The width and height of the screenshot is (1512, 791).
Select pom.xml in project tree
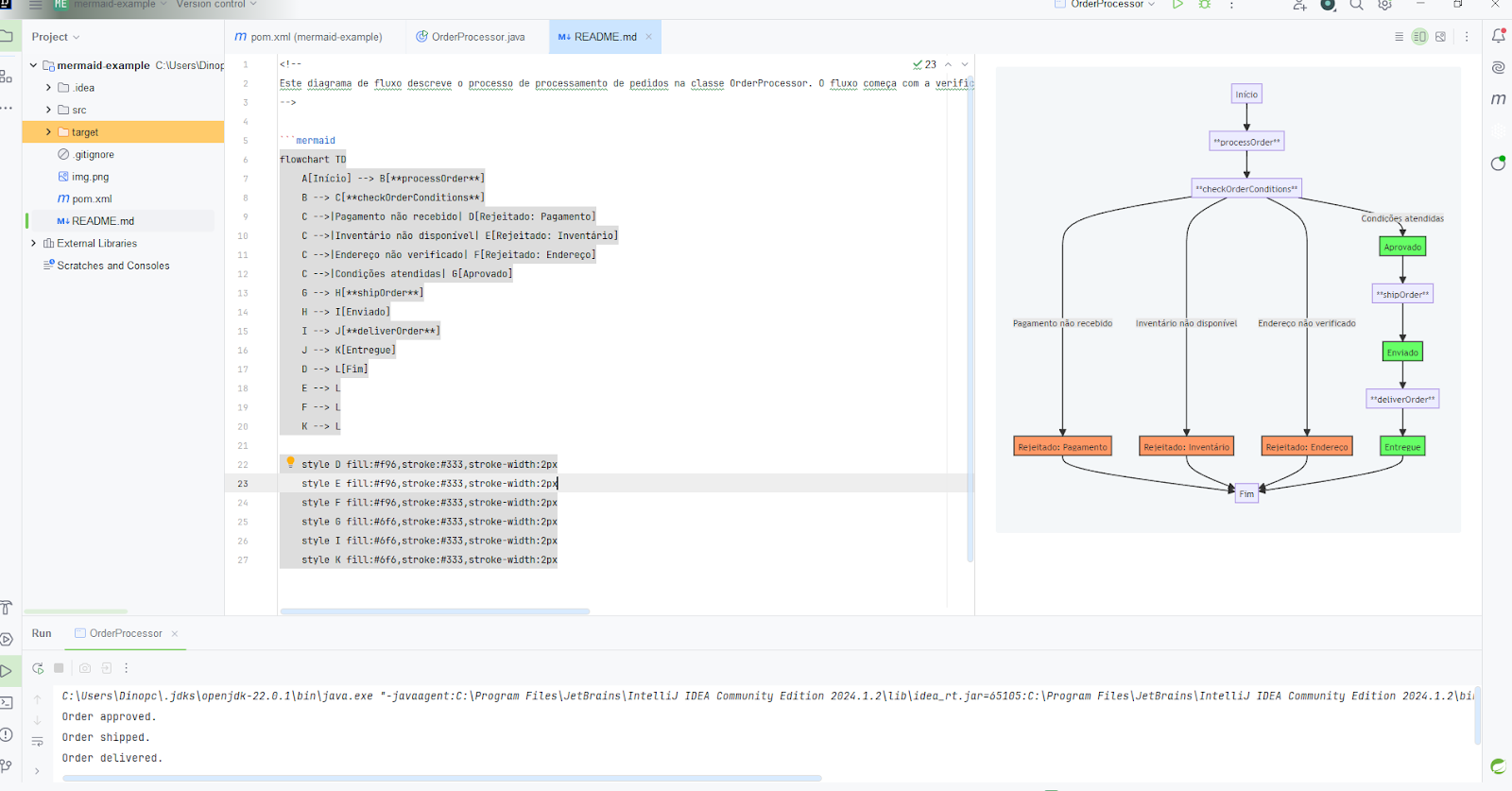click(85, 198)
